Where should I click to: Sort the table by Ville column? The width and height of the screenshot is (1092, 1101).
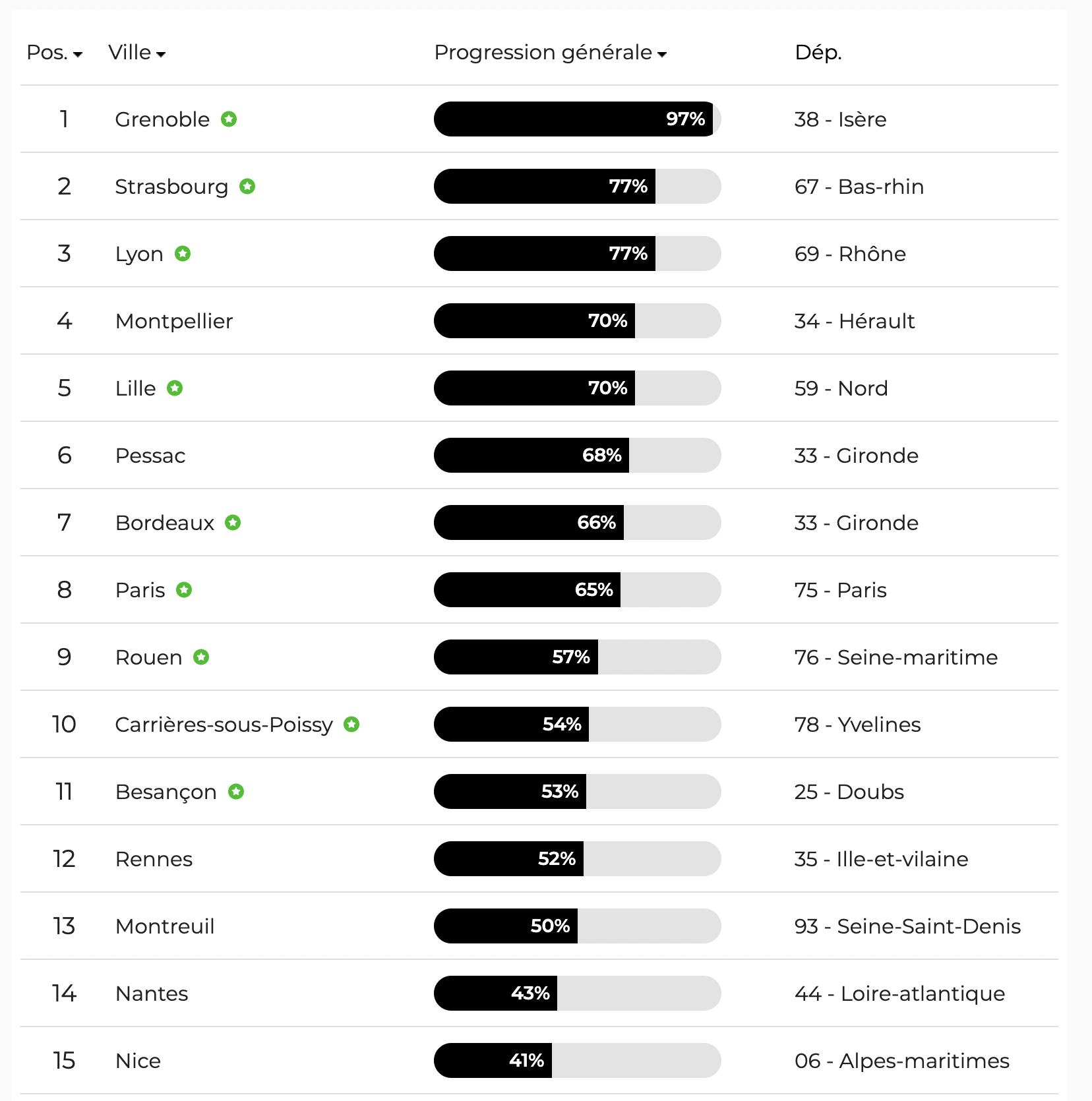coord(136,53)
